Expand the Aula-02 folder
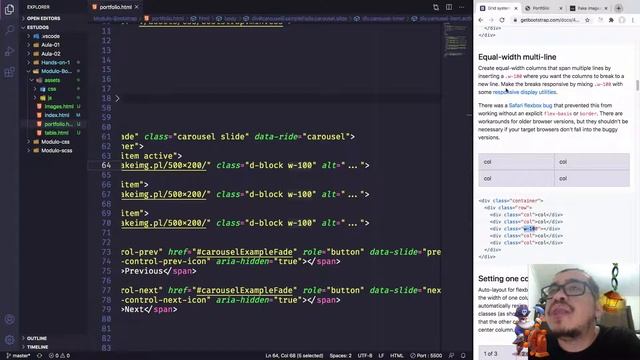Image resolution: width=640 pixels, height=360 pixels. pyautogui.click(x=51, y=54)
